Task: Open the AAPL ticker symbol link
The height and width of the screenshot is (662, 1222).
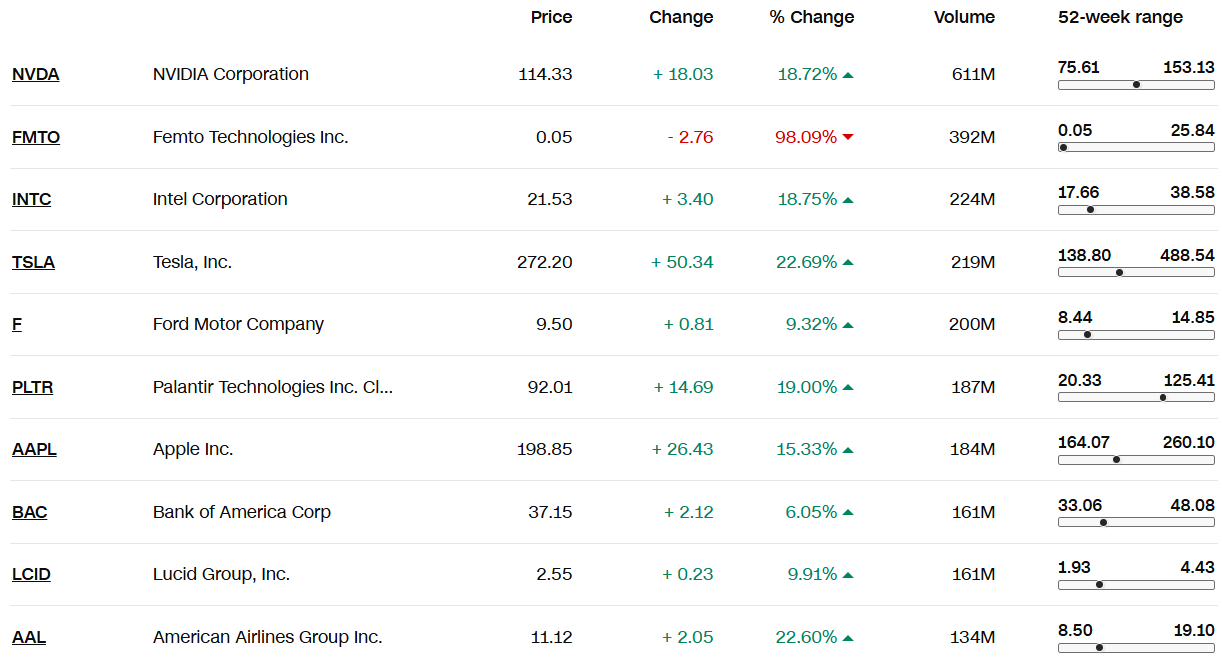Action: (34, 449)
